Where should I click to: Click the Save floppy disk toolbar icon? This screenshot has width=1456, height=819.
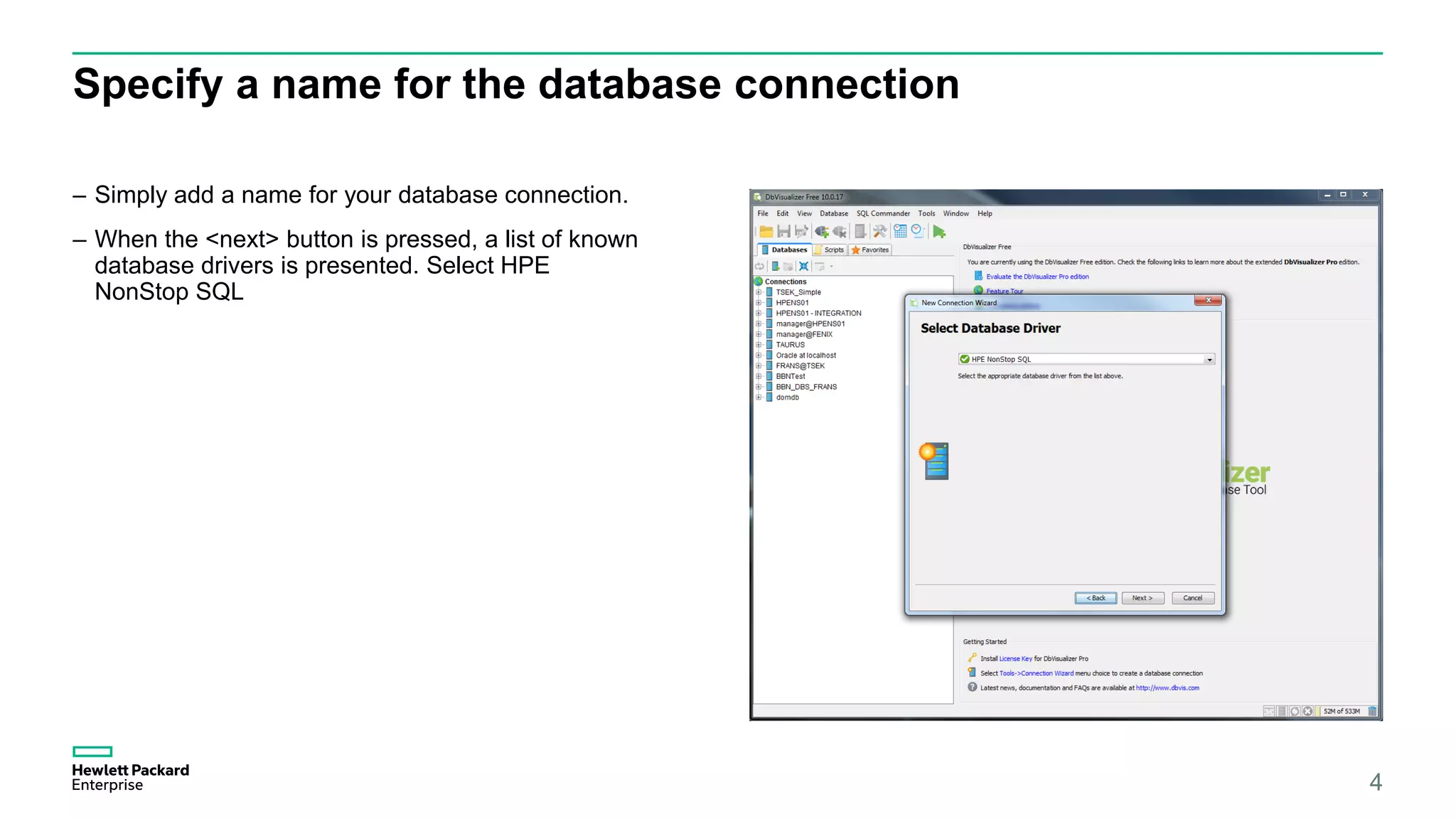pyautogui.click(x=783, y=231)
